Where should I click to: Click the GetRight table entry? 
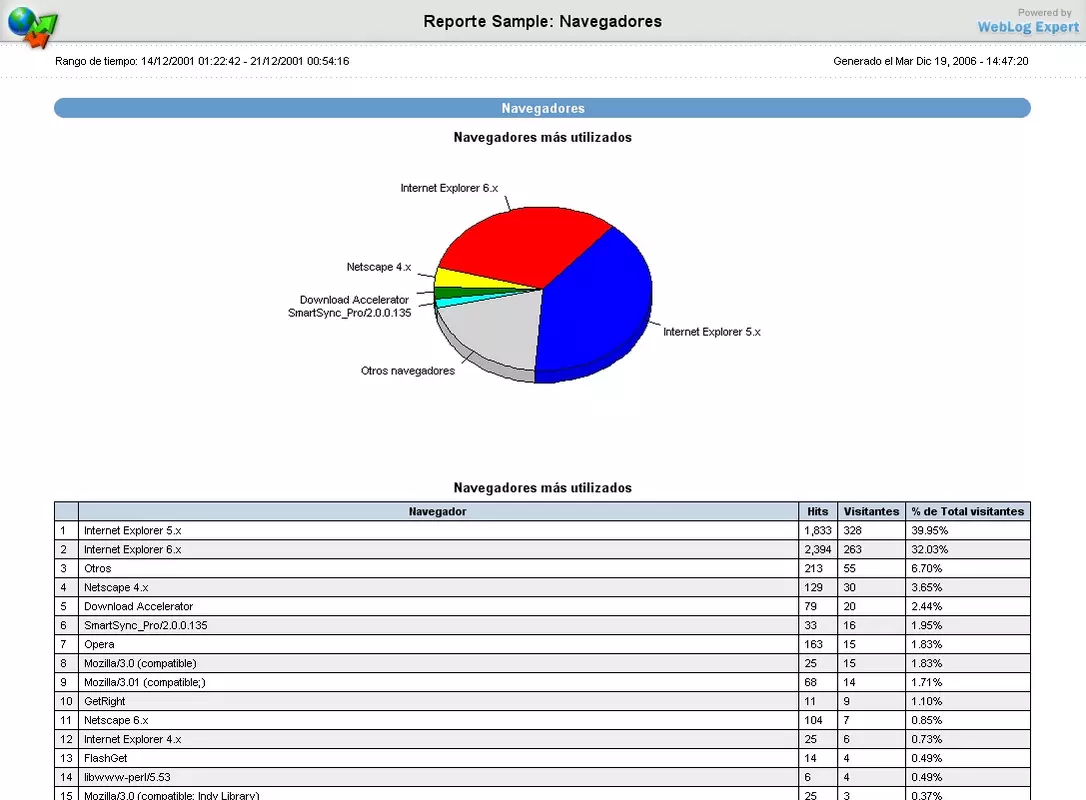click(x=105, y=701)
